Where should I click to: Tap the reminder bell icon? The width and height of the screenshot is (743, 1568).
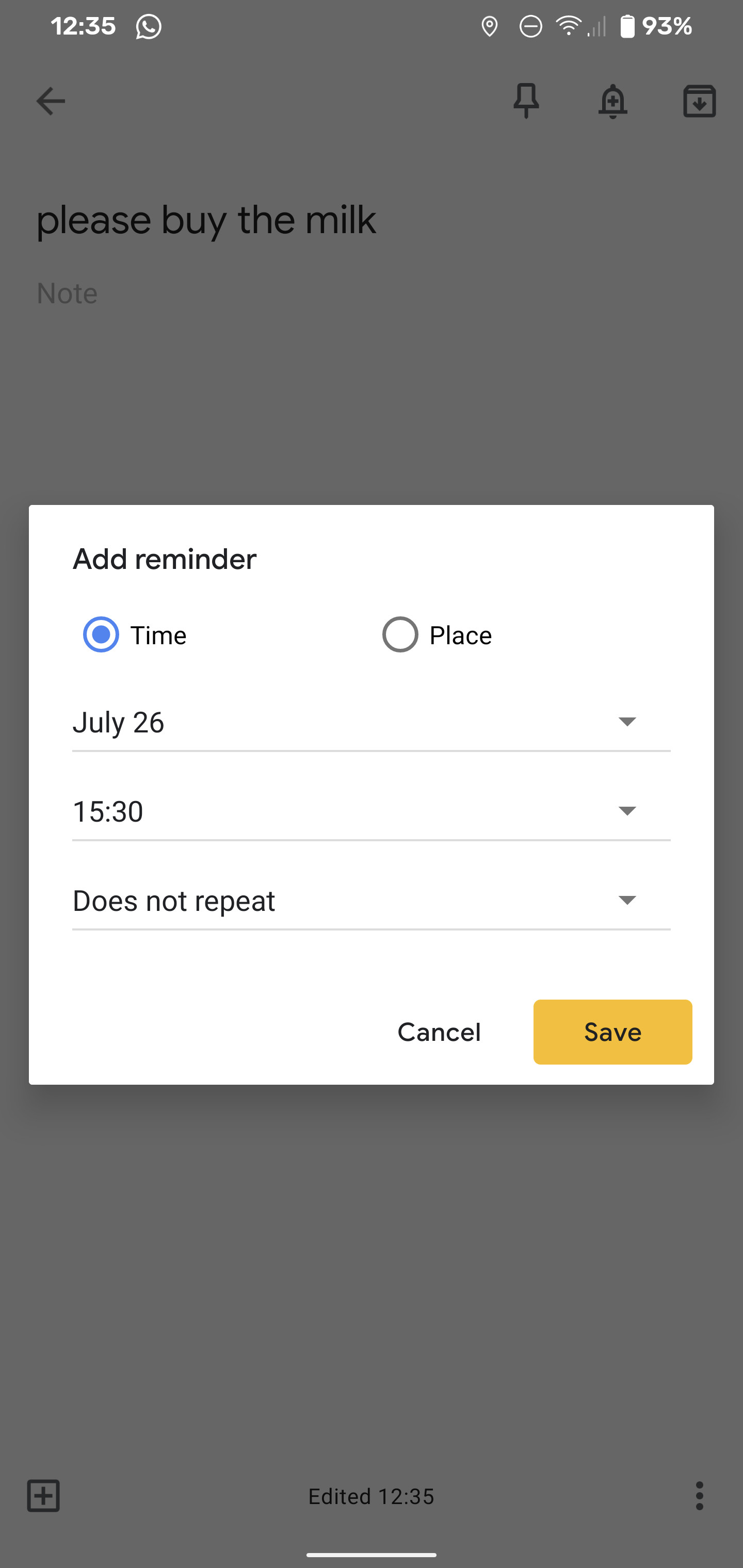point(612,101)
